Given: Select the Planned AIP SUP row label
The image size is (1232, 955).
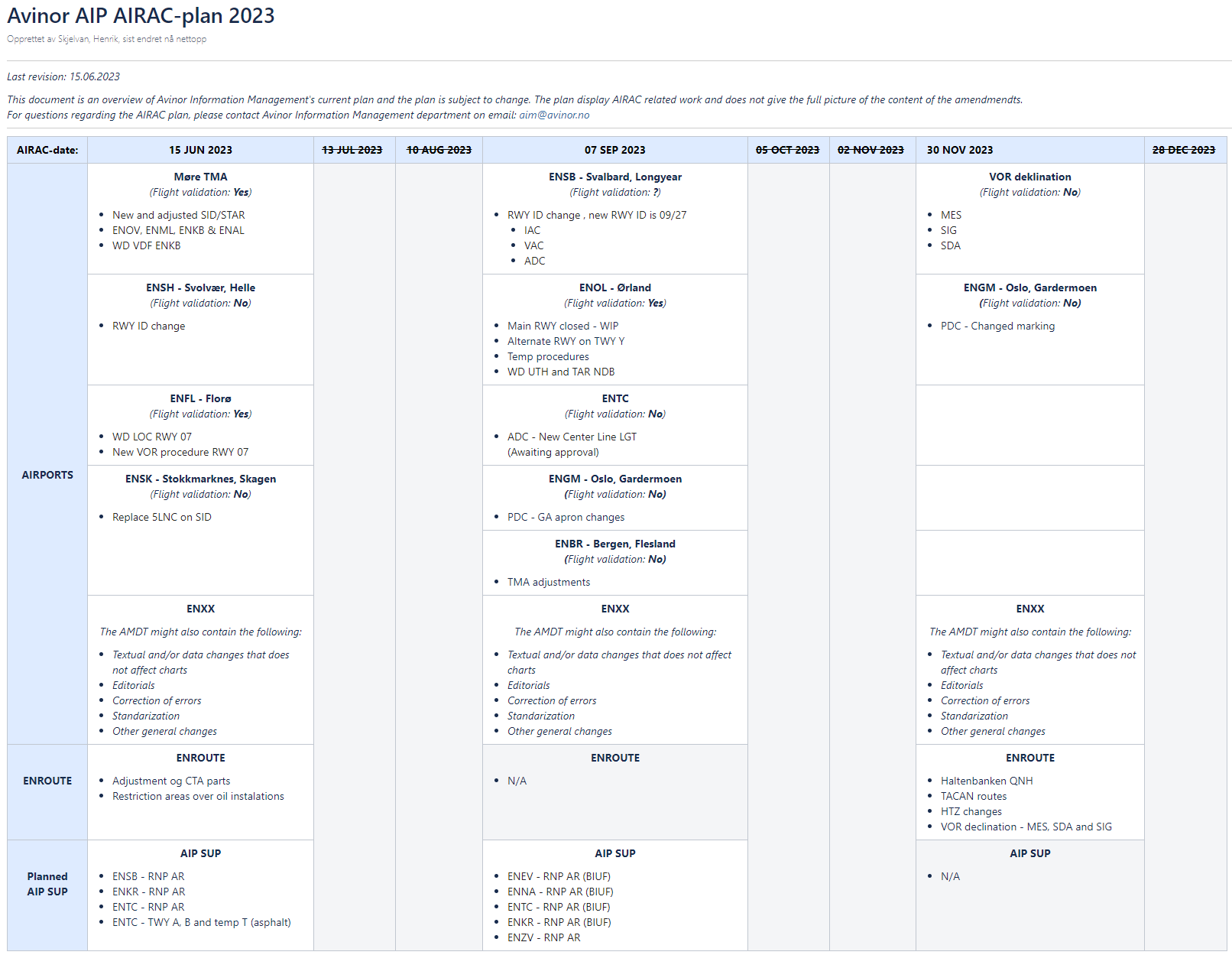Looking at the screenshot, I should [47, 884].
